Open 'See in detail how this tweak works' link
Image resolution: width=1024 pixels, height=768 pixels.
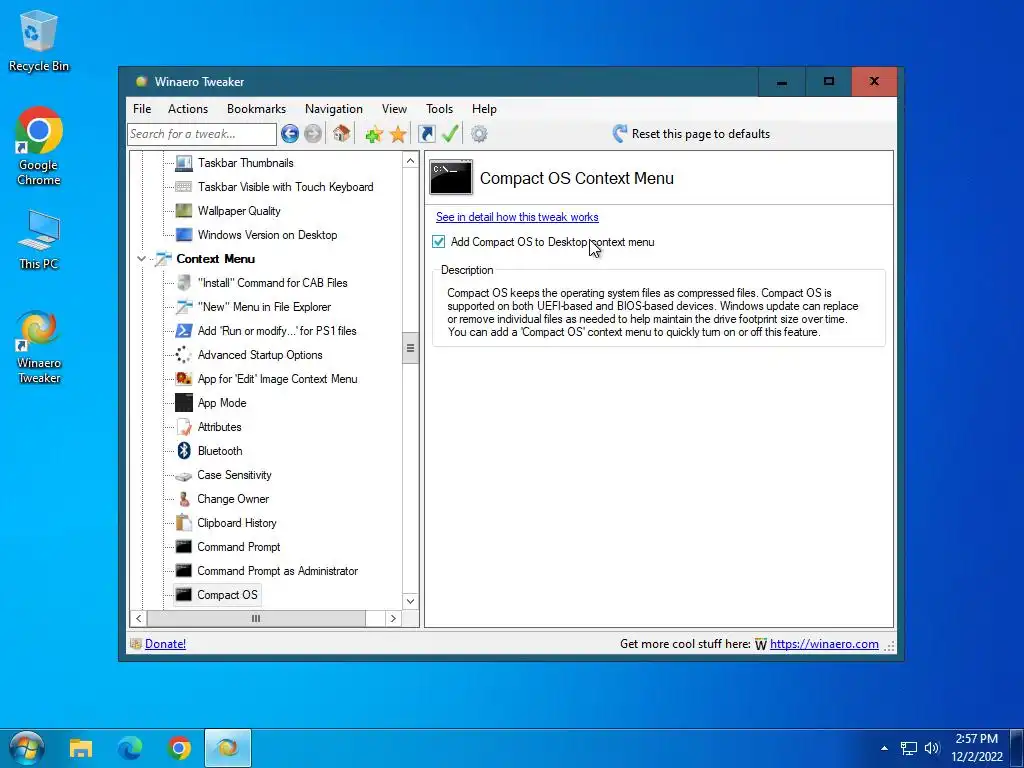[x=517, y=217]
